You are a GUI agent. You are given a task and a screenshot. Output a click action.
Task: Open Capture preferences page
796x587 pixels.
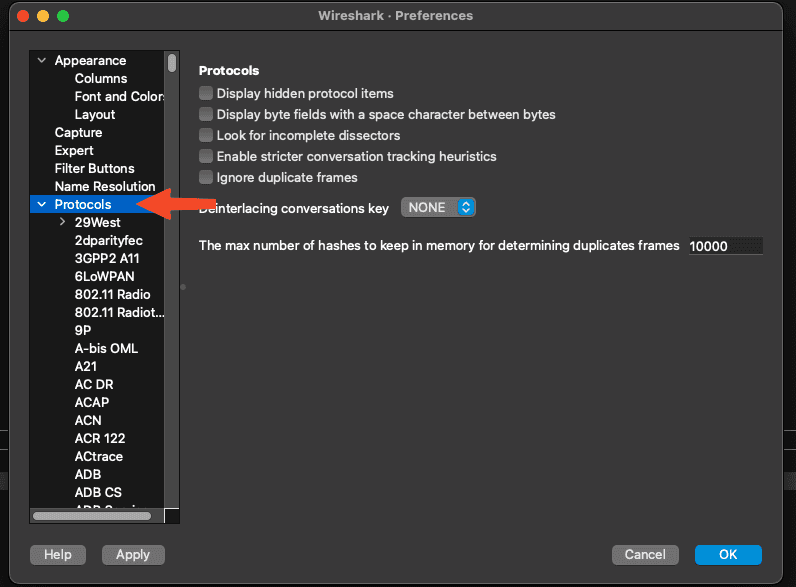click(78, 132)
